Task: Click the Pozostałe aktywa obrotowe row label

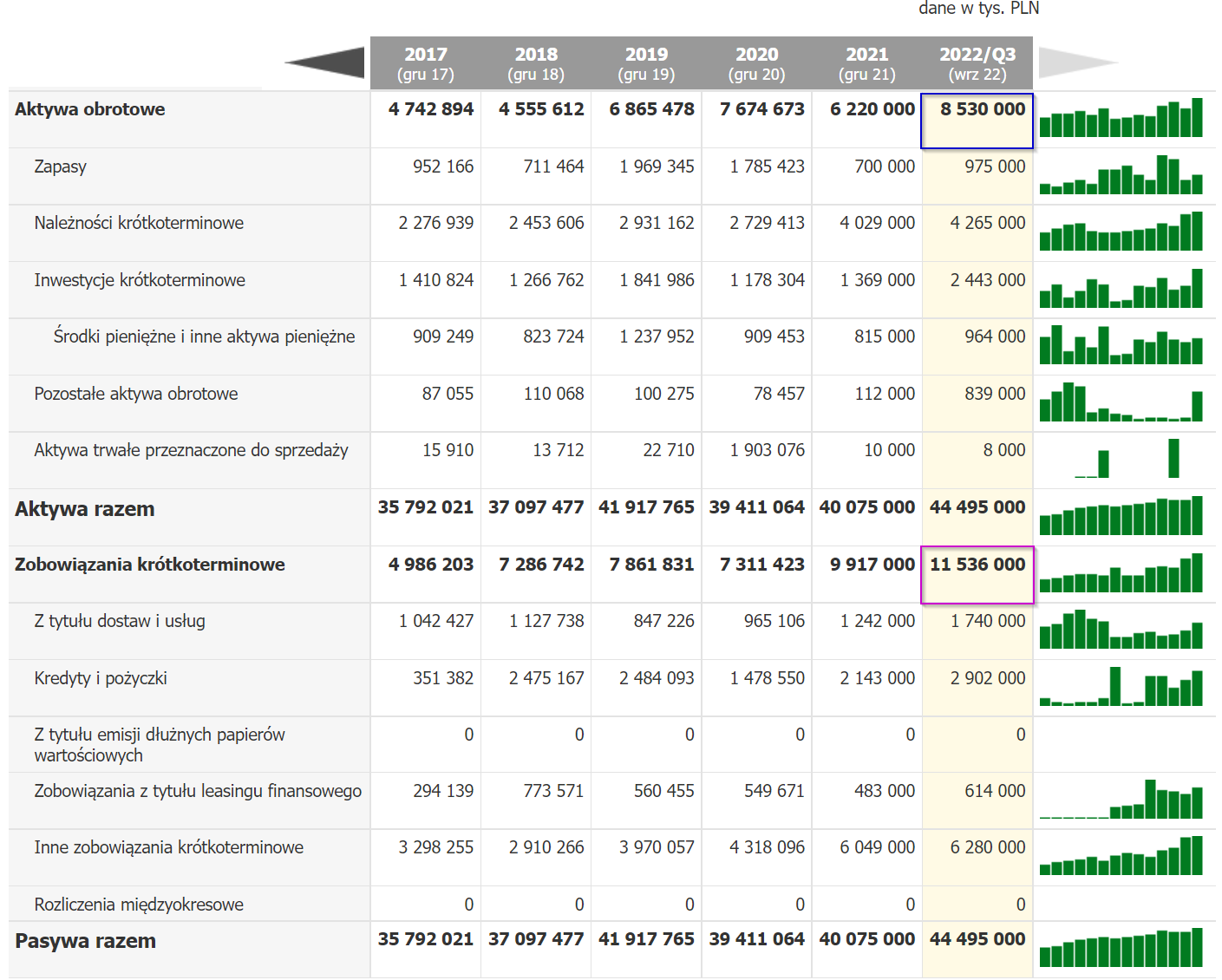Action: [136, 394]
